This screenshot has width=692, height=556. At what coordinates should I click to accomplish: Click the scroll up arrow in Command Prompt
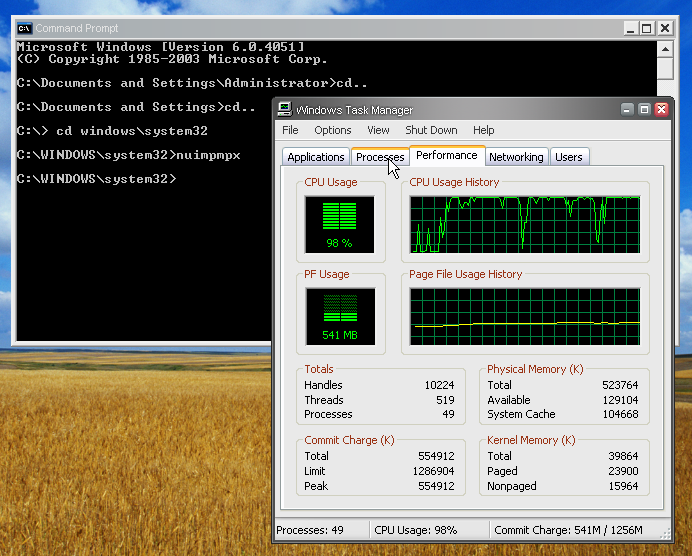665,49
